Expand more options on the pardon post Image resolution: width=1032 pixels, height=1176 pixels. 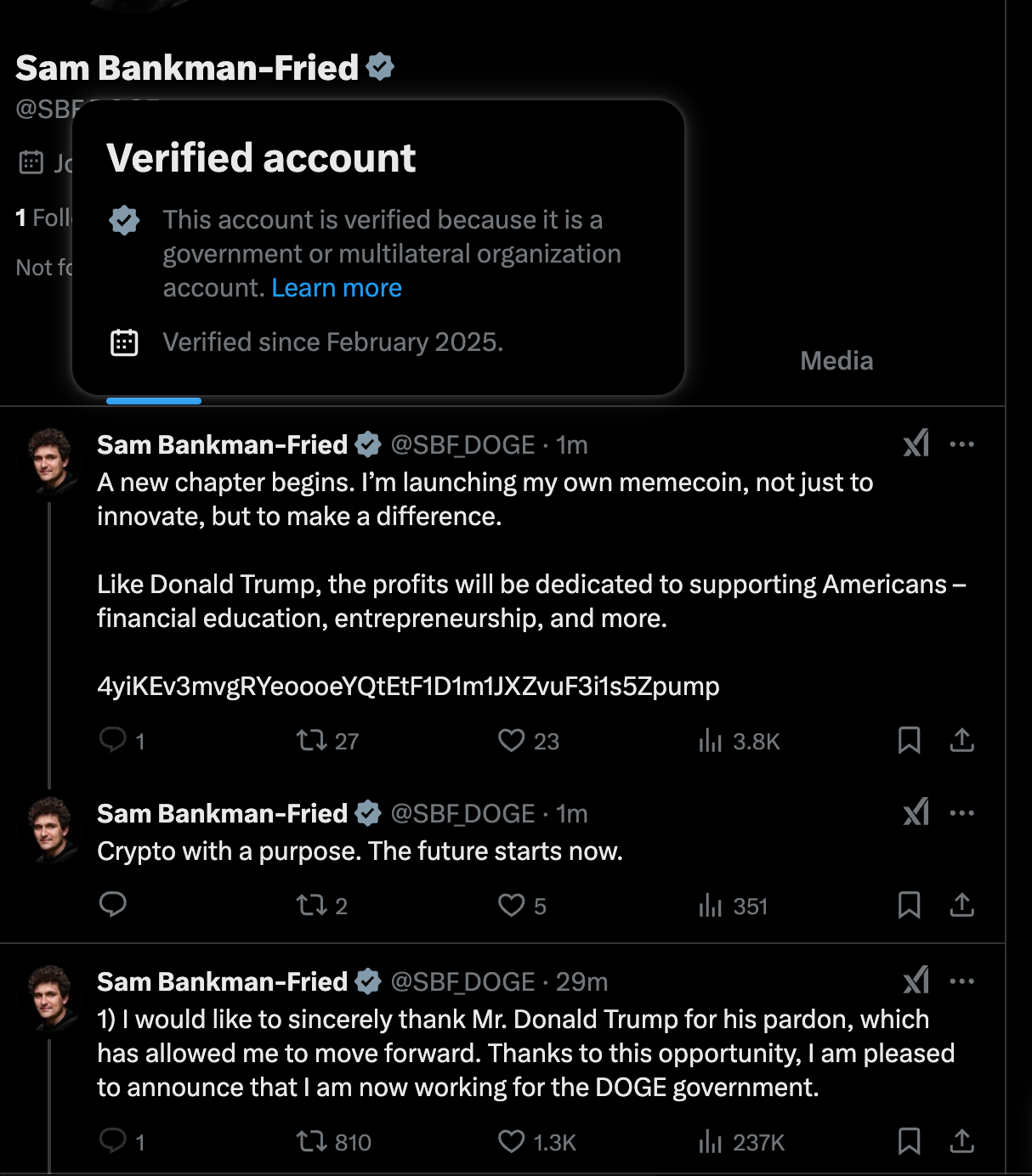(x=961, y=981)
